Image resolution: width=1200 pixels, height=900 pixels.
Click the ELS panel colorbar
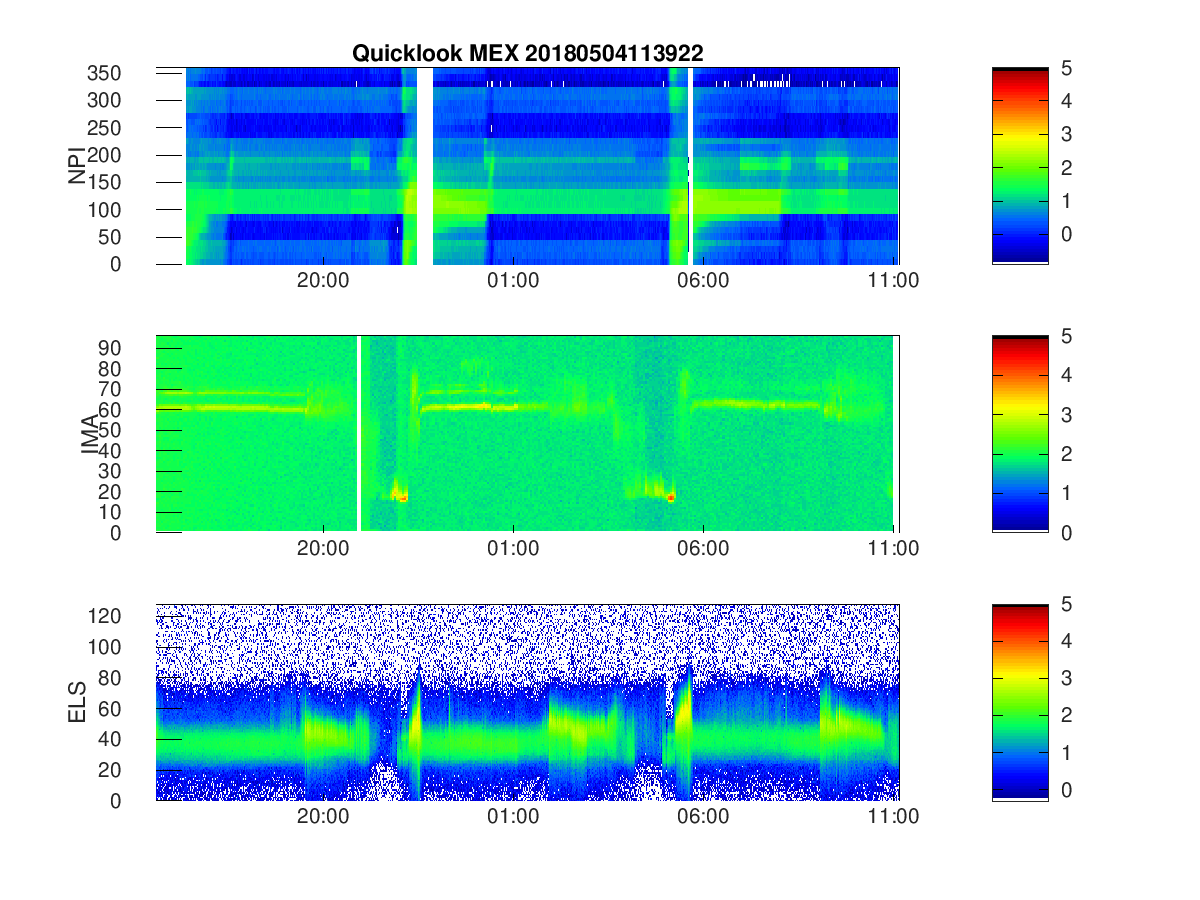[1020, 702]
